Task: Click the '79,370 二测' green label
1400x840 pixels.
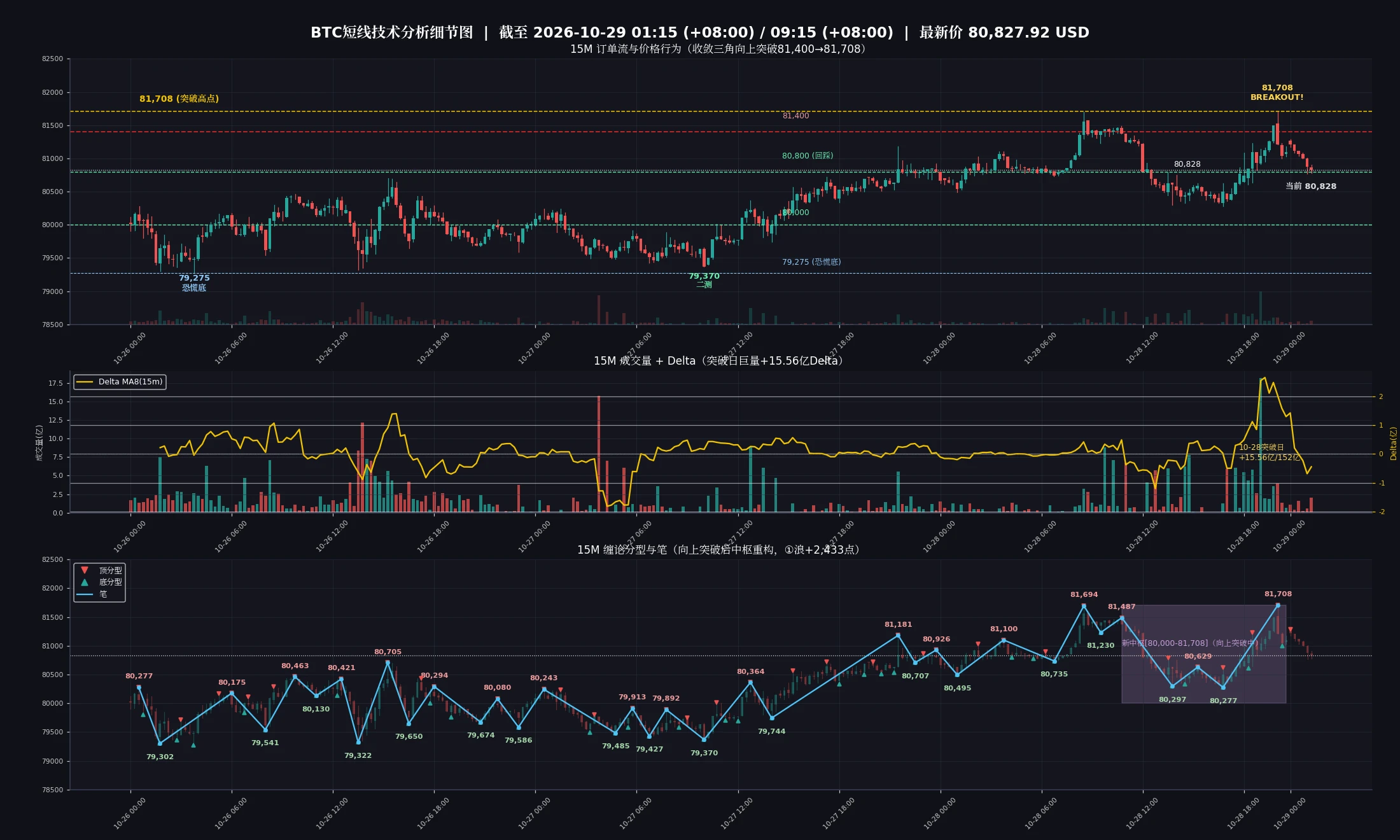Action: (x=704, y=280)
